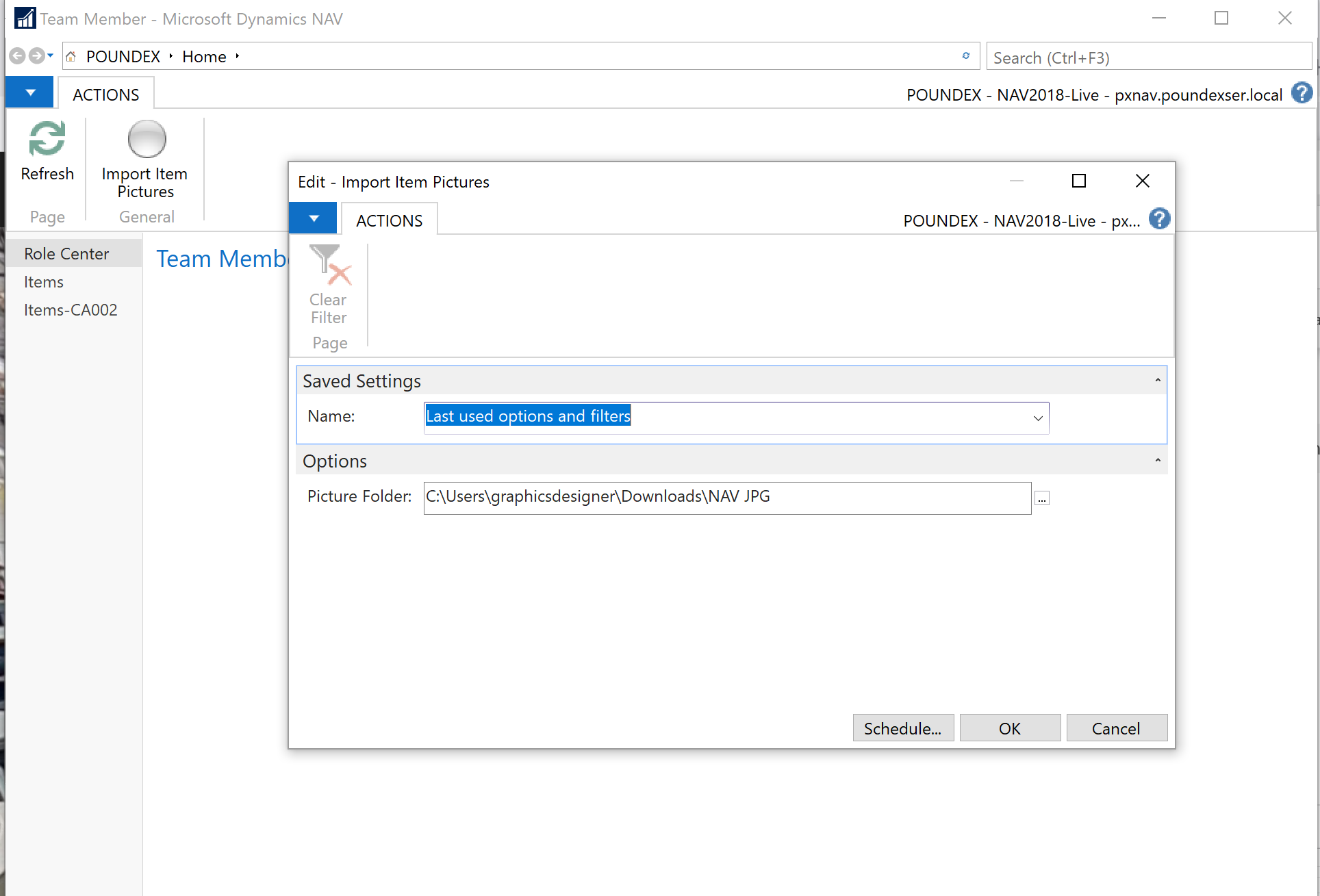The image size is (1320, 896).
Task: Browse for Picture Folder with ellipsis
Action: [x=1041, y=498]
